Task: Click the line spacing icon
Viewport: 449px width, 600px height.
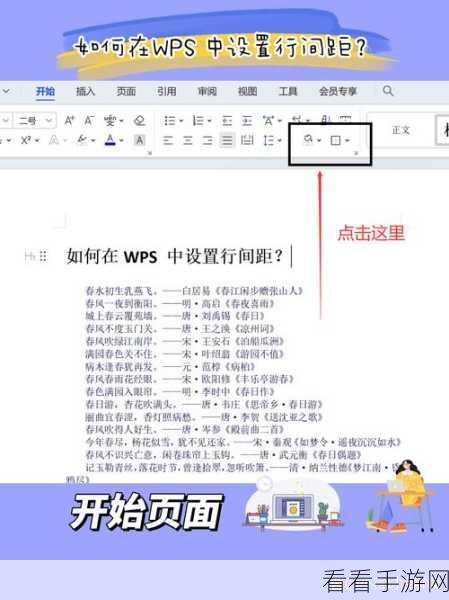Action: (x=268, y=140)
